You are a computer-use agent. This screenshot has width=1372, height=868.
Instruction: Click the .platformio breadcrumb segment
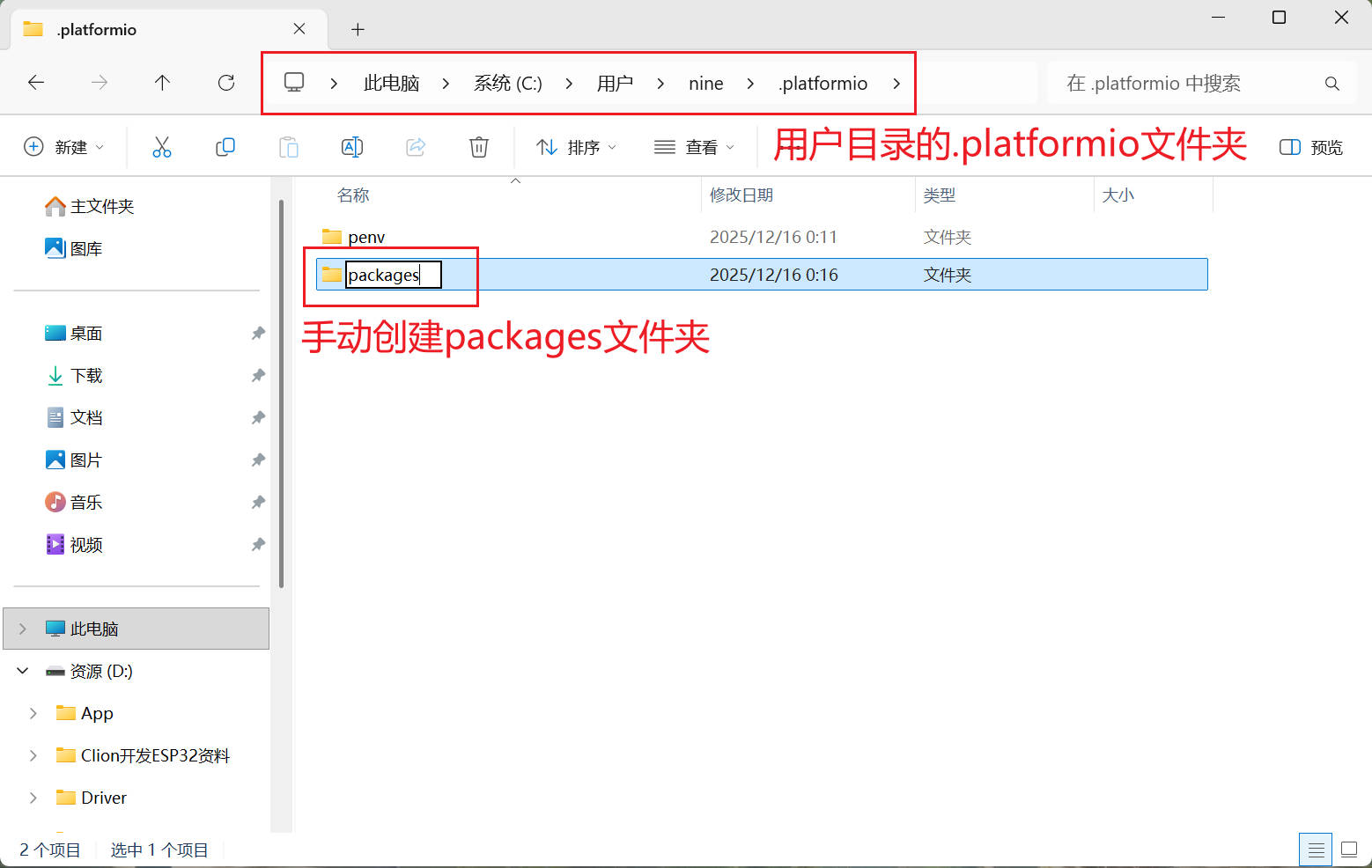point(823,84)
